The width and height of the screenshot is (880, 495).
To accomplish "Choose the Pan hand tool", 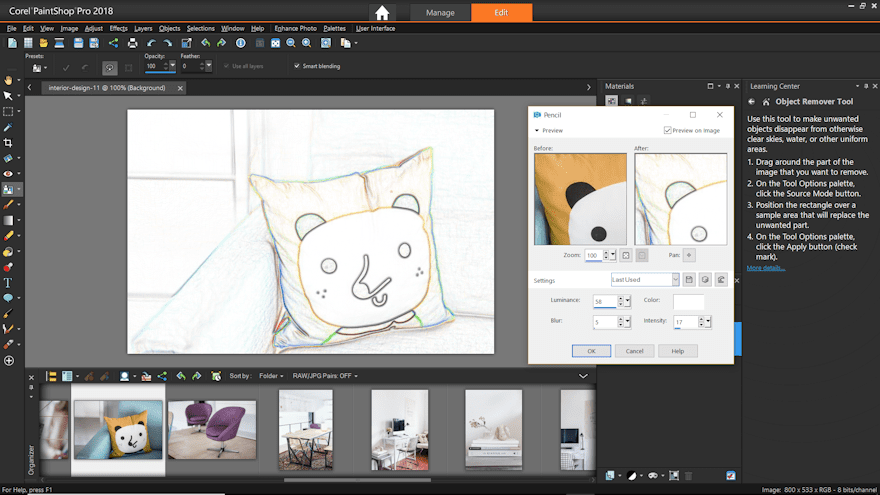I will click(8, 80).
